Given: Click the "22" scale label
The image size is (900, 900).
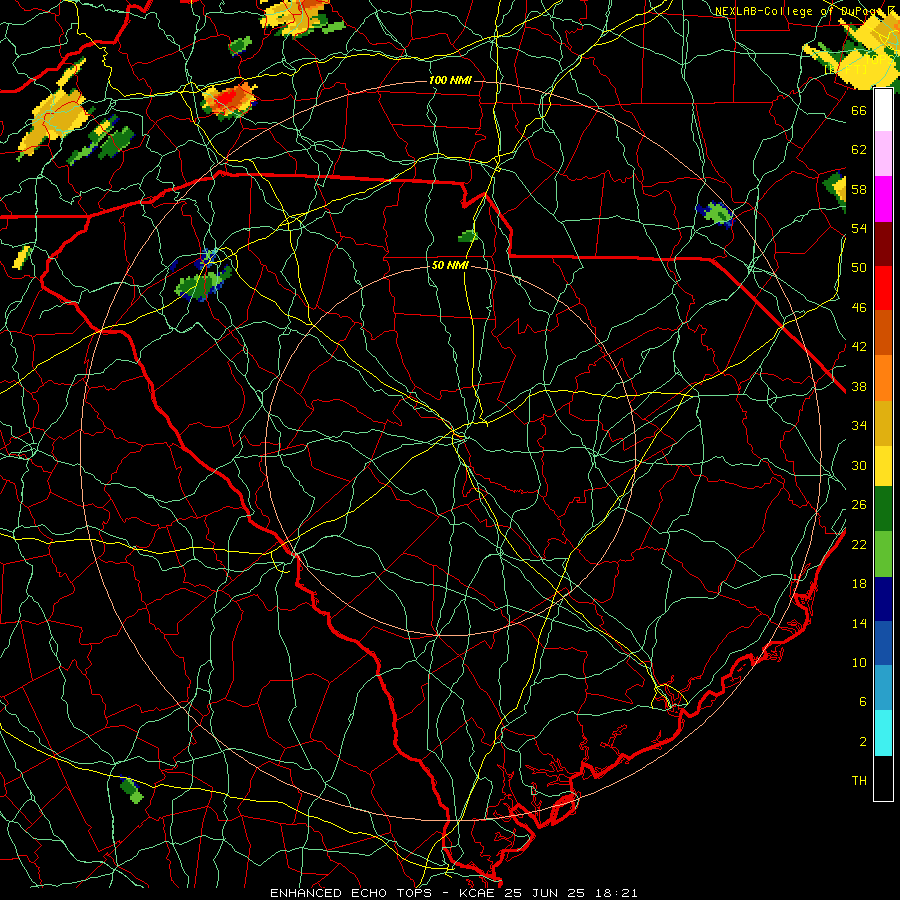Looking at the screenshot, I should [x=859, y=544].
